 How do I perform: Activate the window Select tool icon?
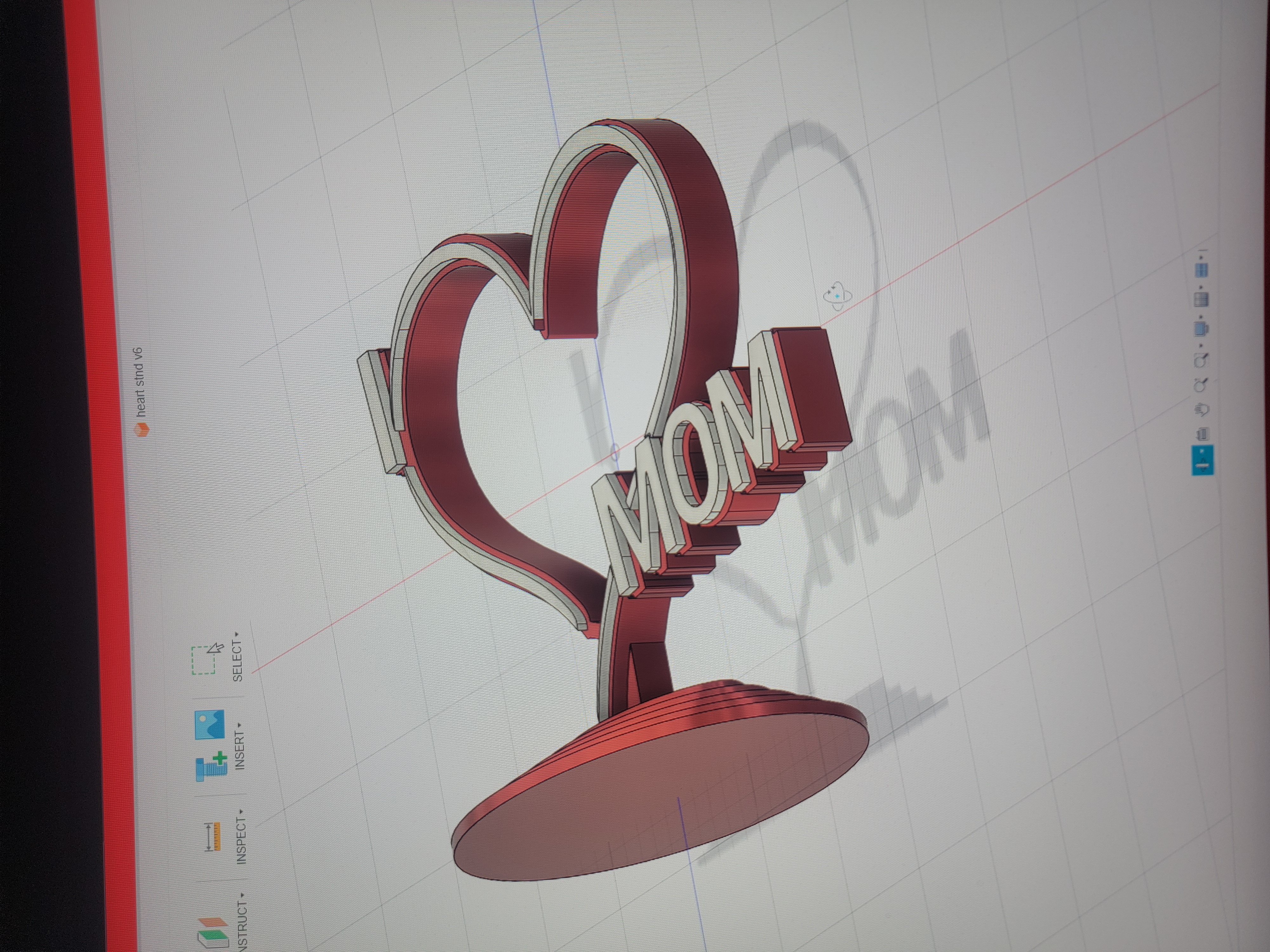(x=207, y=659)
